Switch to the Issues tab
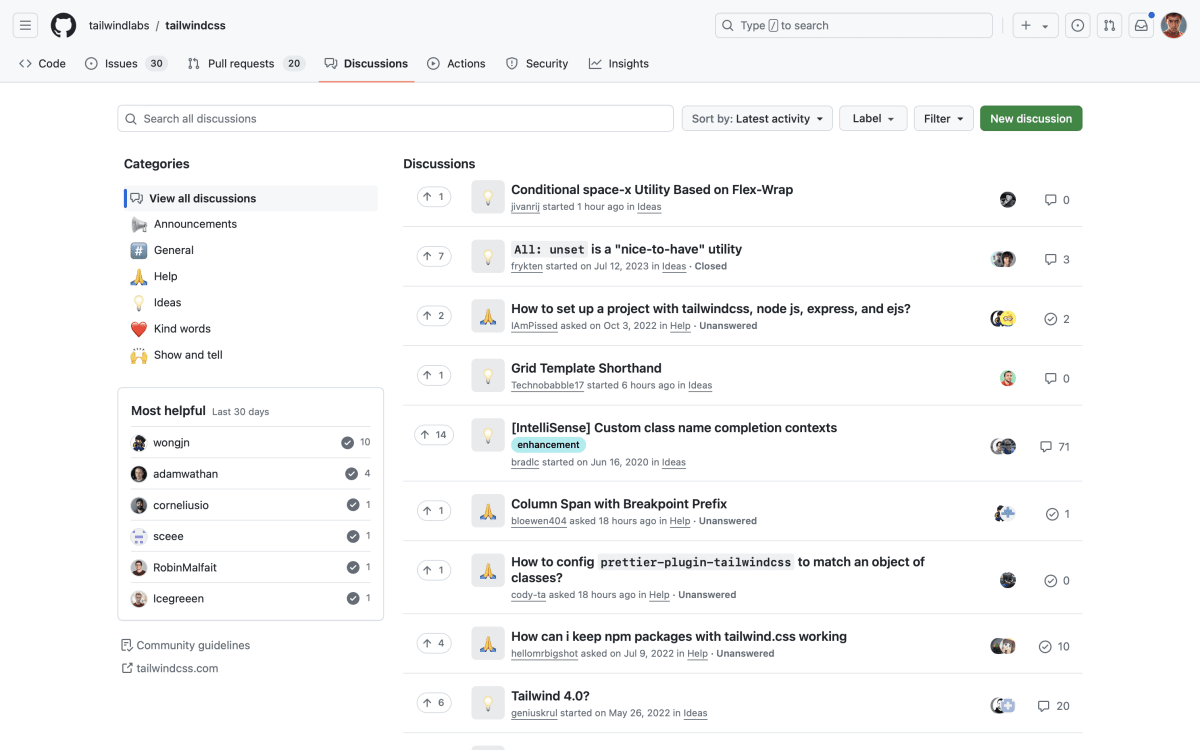The height and width of the screenshot is (750, 1200). (x=125, y=63)
